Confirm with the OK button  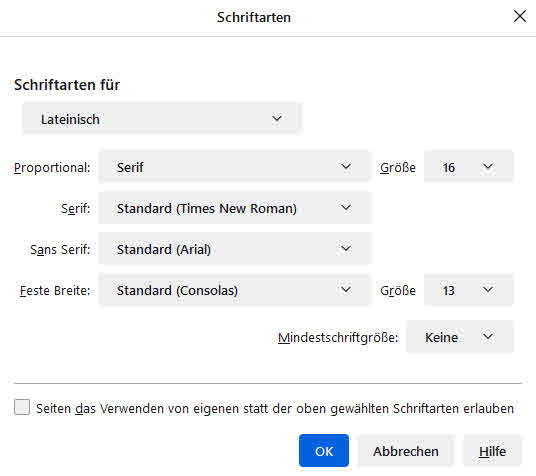324,451
